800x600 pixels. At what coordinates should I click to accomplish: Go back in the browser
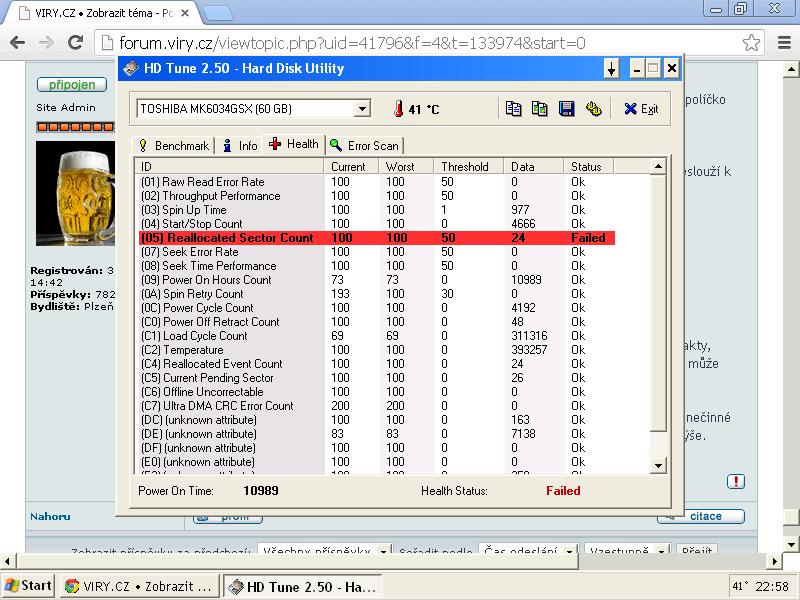point(17,42)
